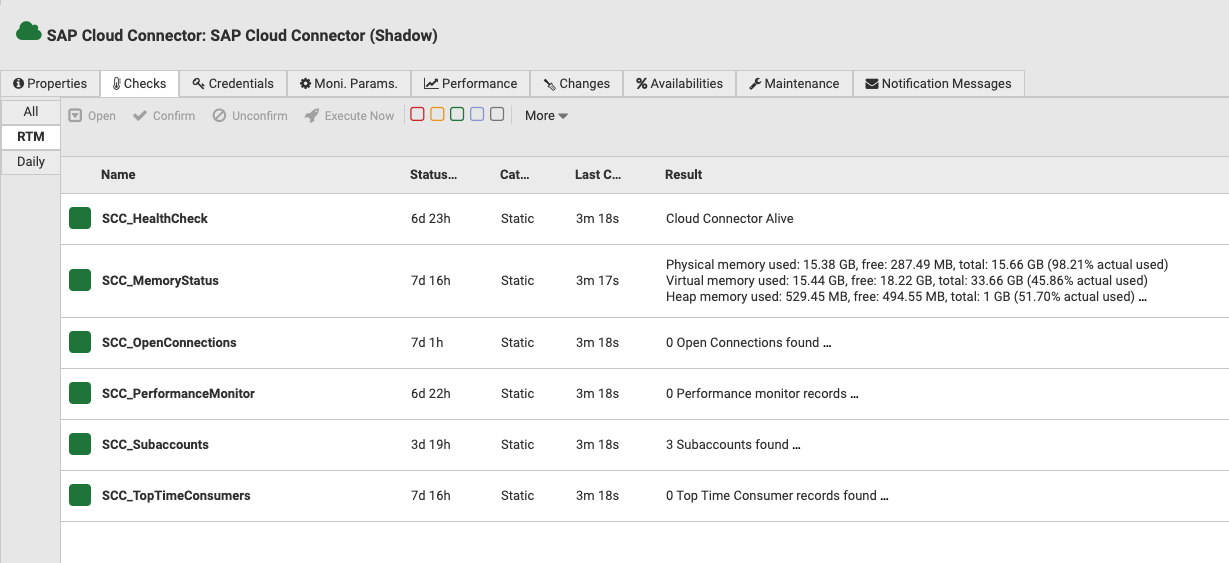Sort by the Result column header
Screen dimensions: 1229x563
[683, 175]
